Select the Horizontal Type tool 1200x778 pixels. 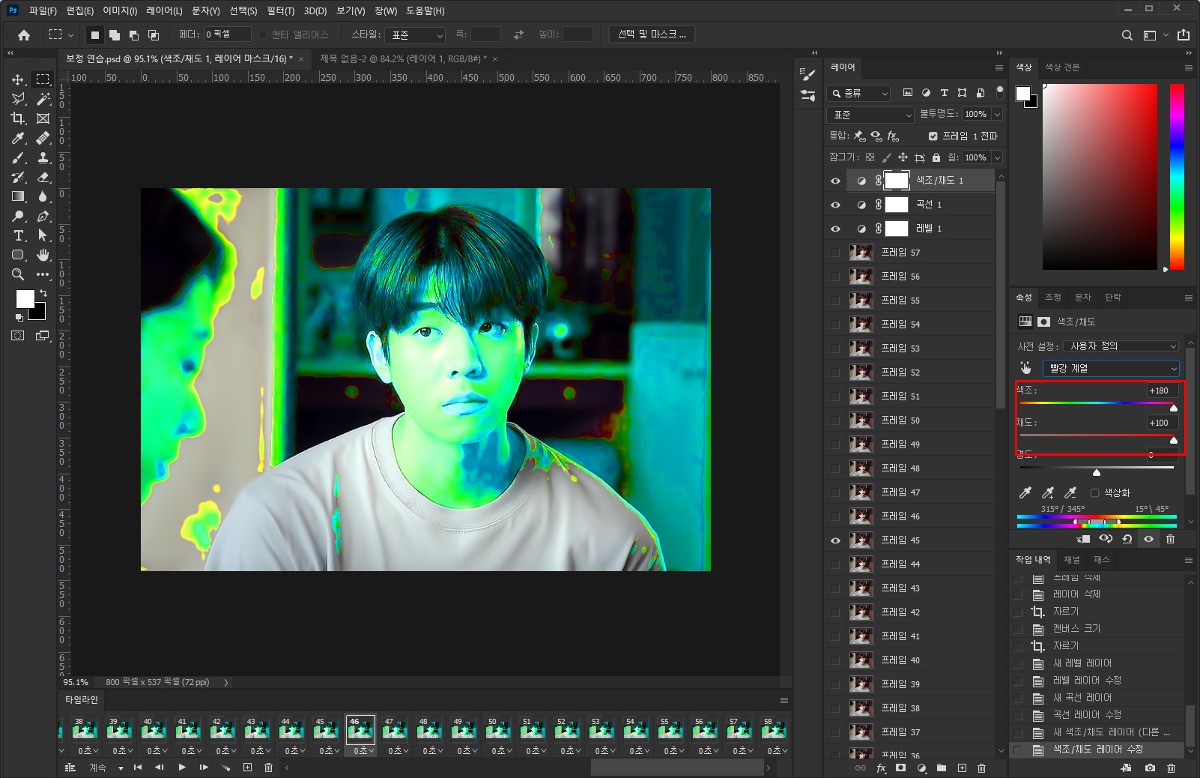(18, 235)
